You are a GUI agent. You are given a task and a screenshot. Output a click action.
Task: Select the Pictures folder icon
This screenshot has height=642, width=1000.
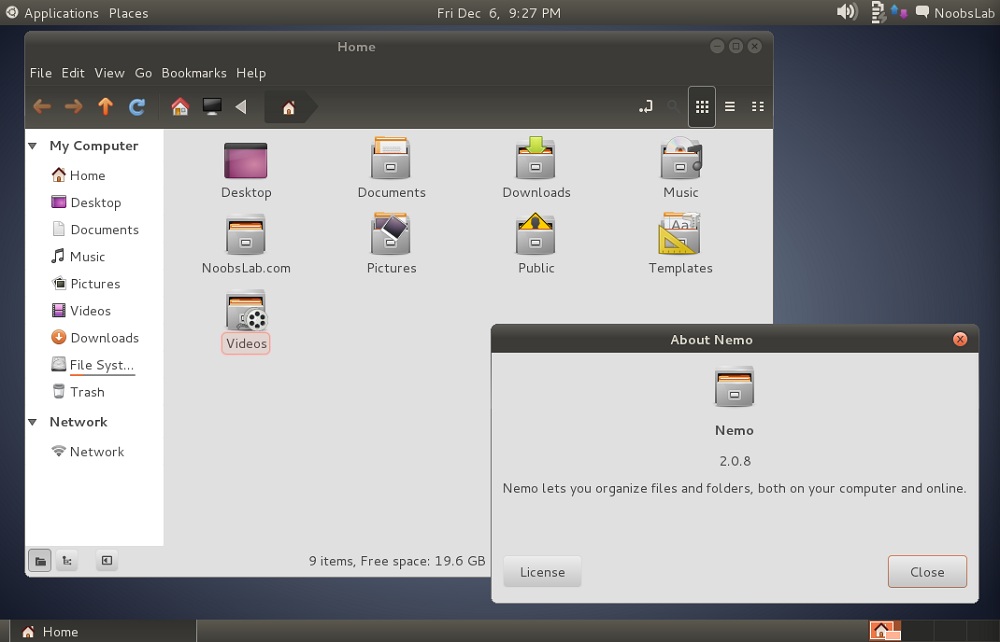[391, 233]
